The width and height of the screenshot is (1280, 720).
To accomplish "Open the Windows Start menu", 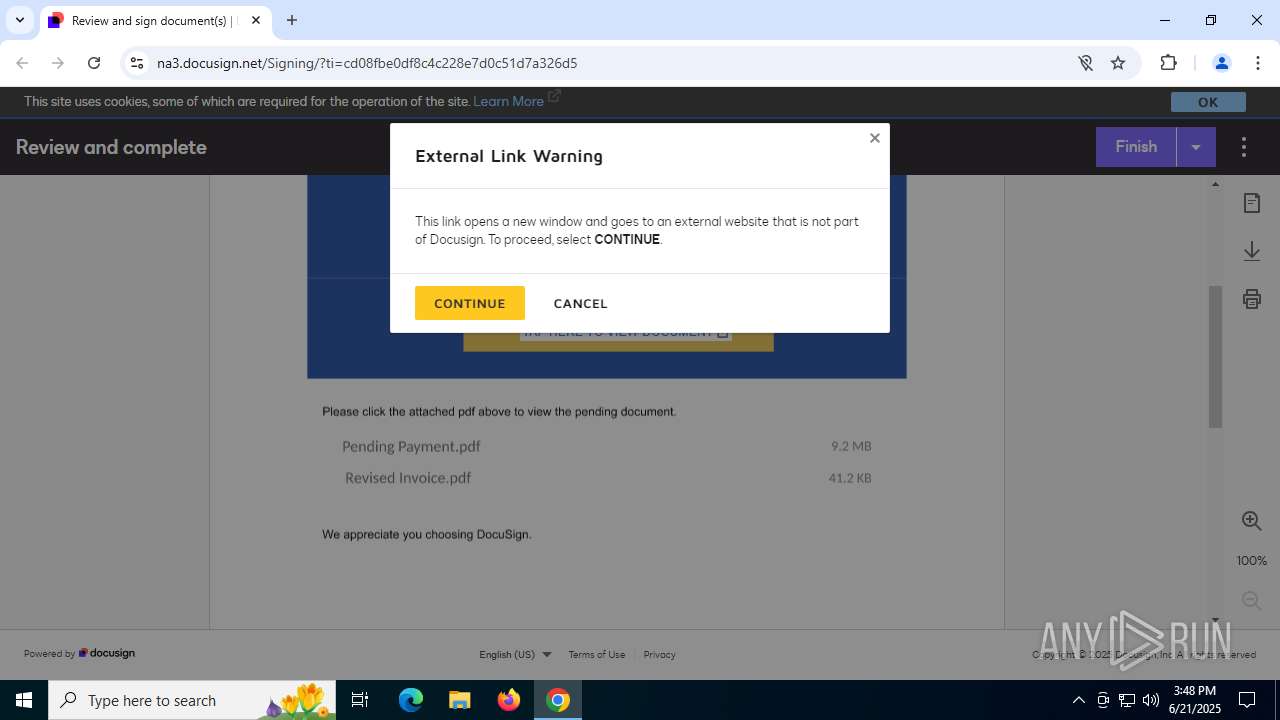I will pos(24,700).
